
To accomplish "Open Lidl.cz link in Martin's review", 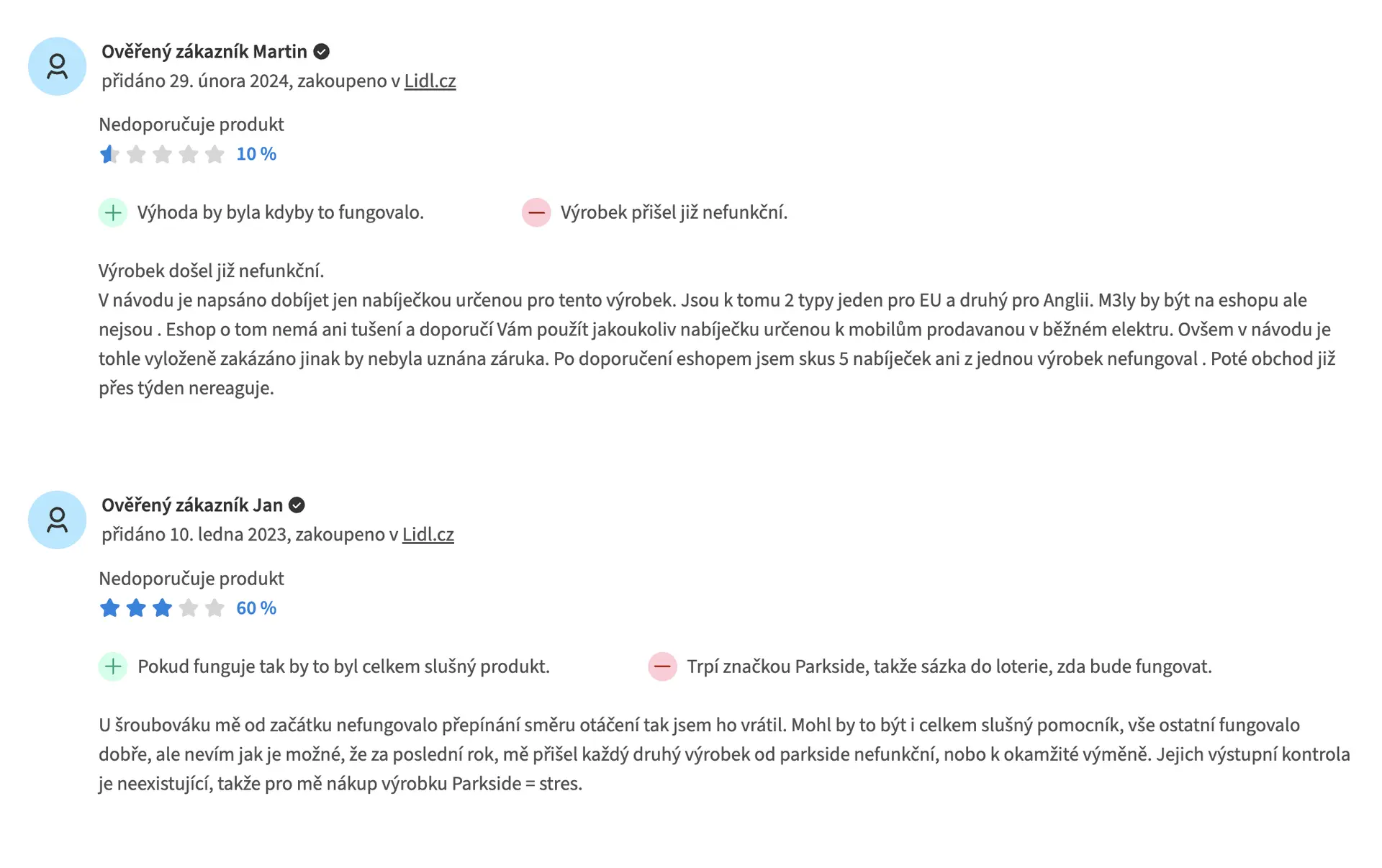I will pos(430,81).
